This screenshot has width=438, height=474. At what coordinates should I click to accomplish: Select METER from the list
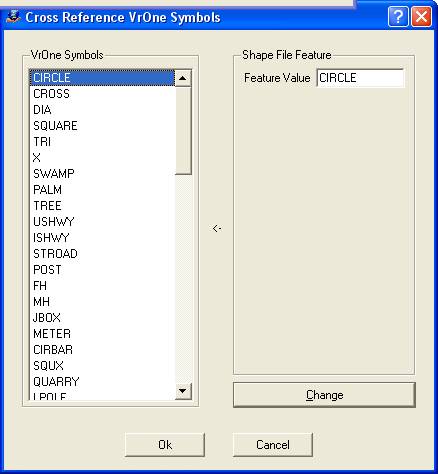(102, 334)
